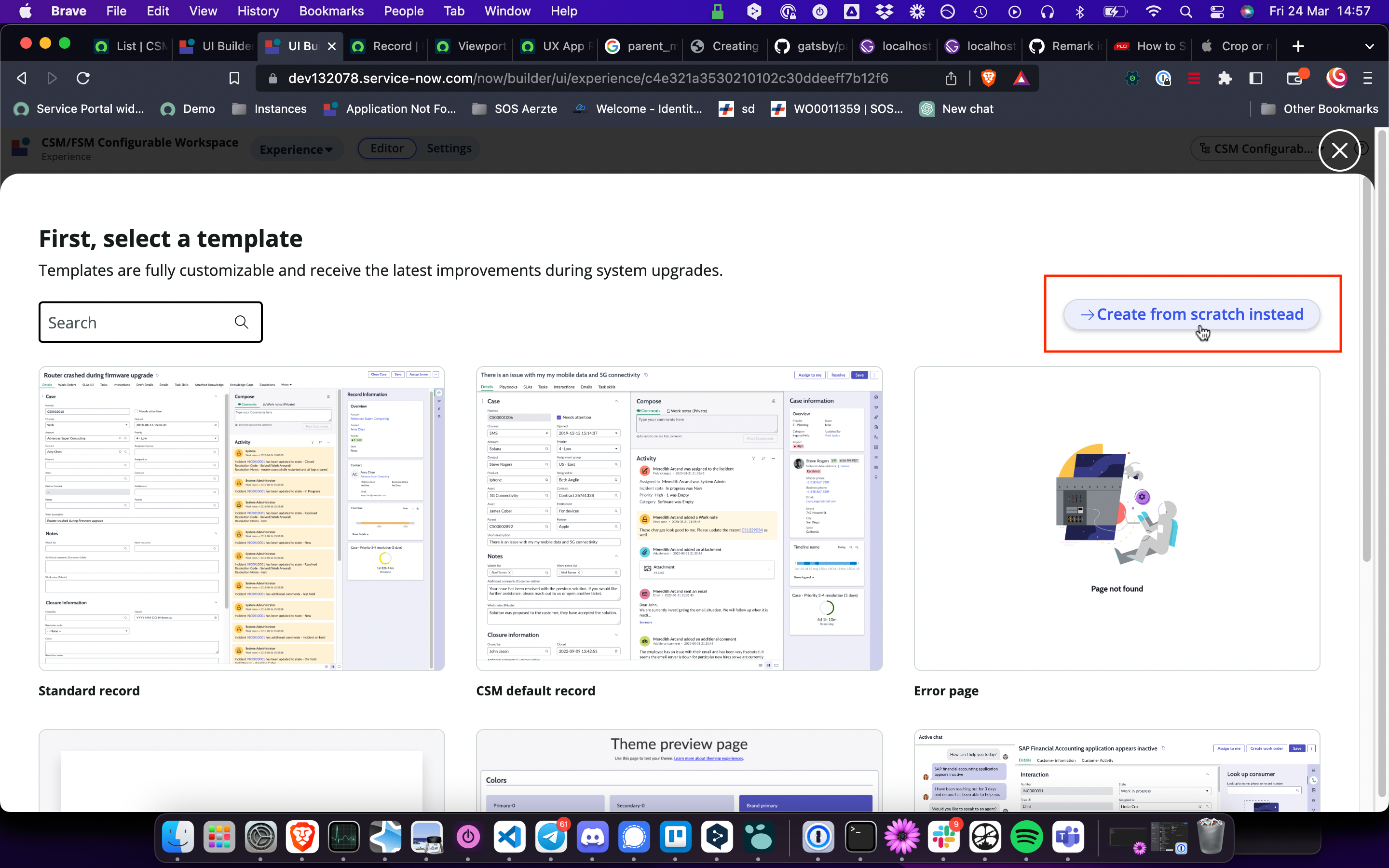Open a new browser tab
The width and height of the screenshot is (1389, 868).
pyautogui.click(x=1298, y=46)
